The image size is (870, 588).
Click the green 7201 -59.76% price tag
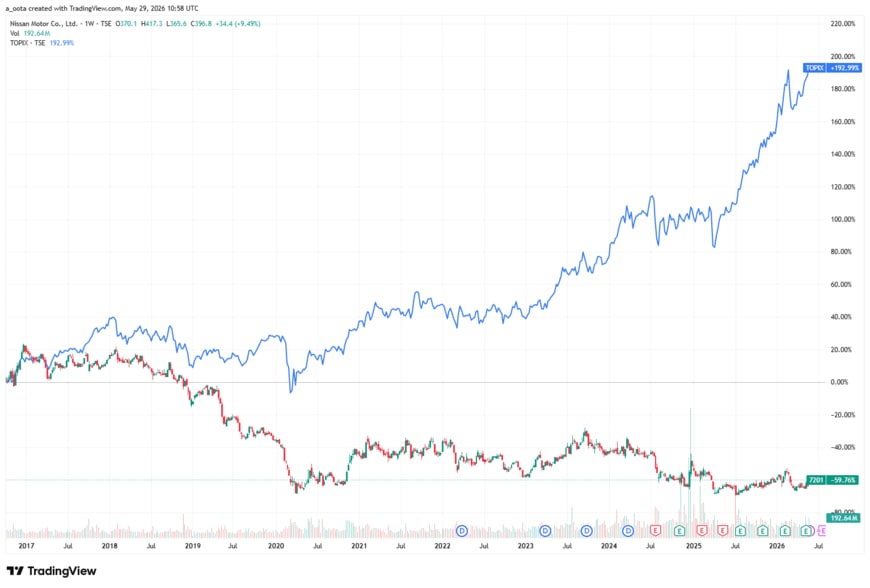pos(832,480)
